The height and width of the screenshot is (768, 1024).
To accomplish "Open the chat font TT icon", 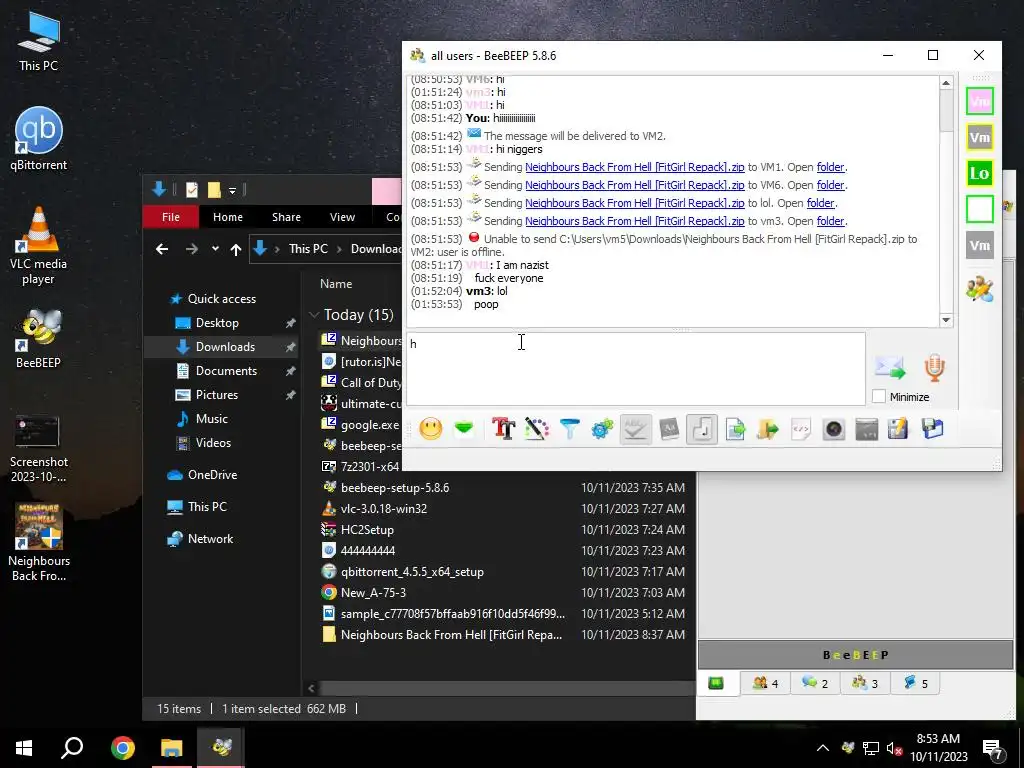I will 504,429.
